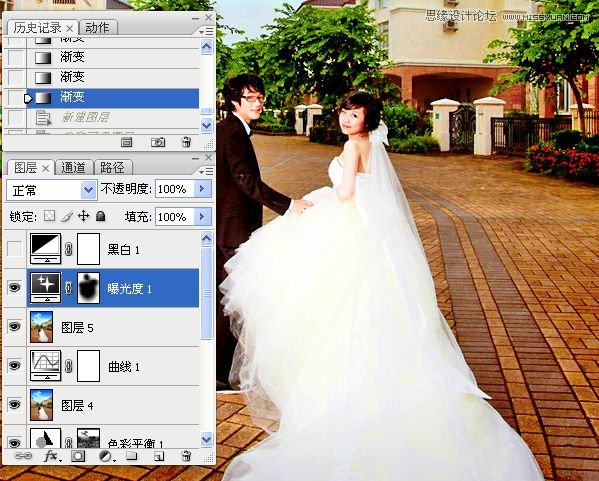Click Layers panel scroll down arrow
The image size is (599, 481).
(x=207, y=439)
